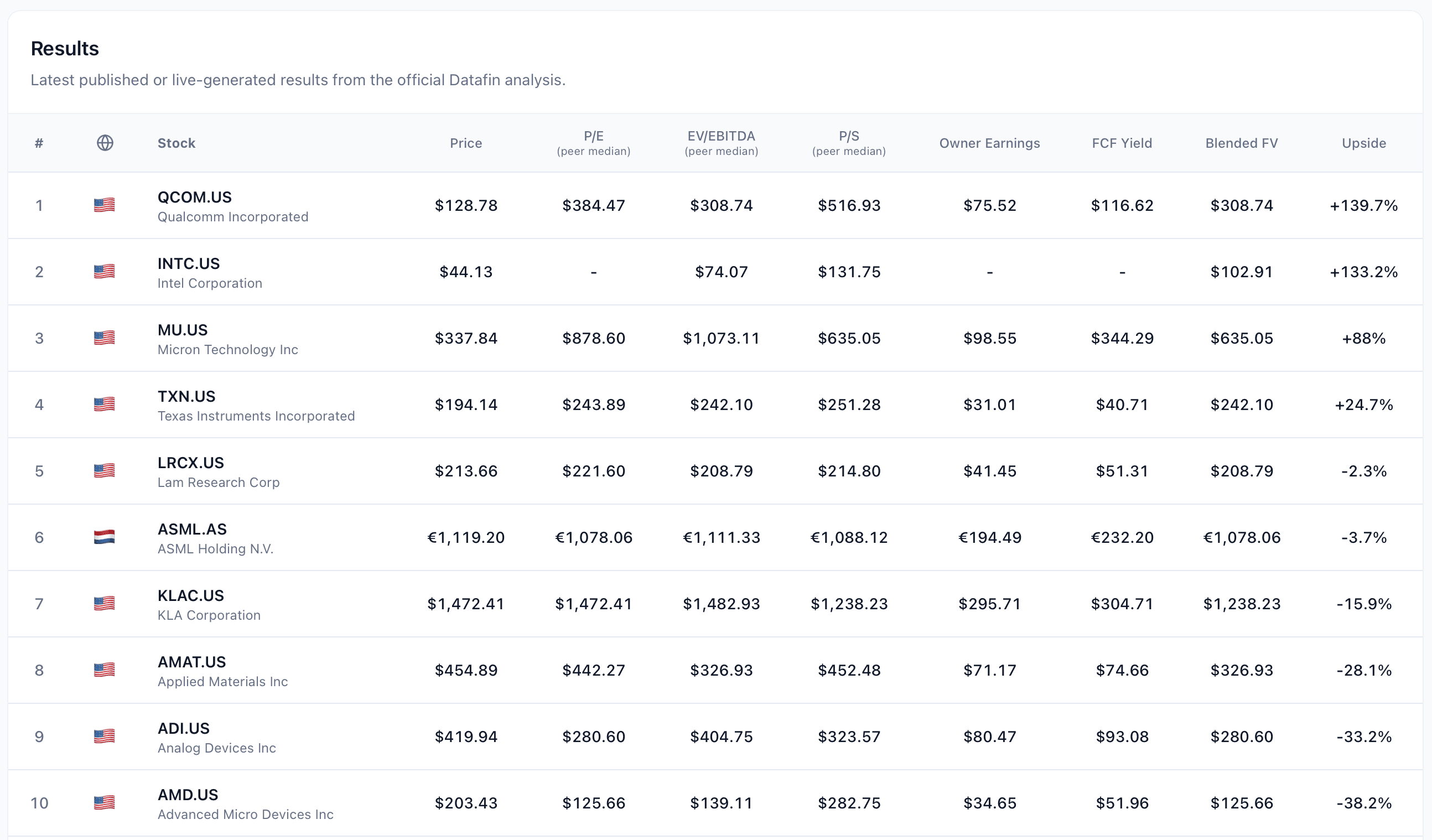Screen dimensions: 1432x840
Task: Click the -3.7% upside value for ASML
Action: pos(1364,538)
